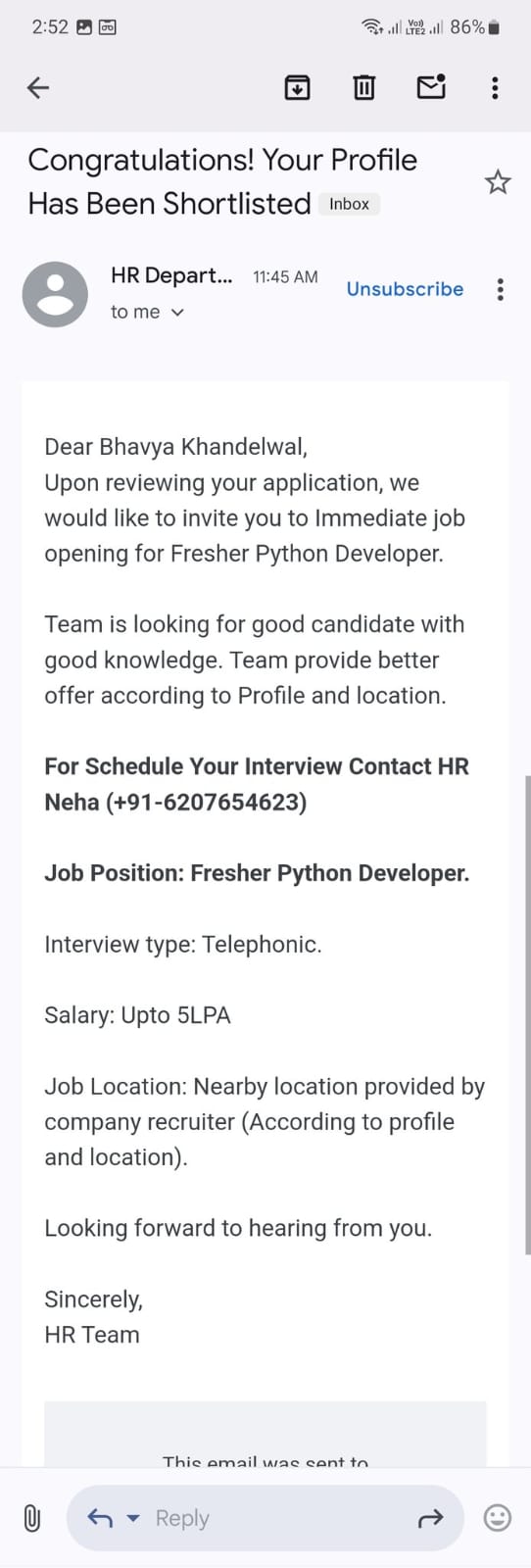The image size is (531, 1568).
Task: Mark email as unread
Action: (431, 87)
